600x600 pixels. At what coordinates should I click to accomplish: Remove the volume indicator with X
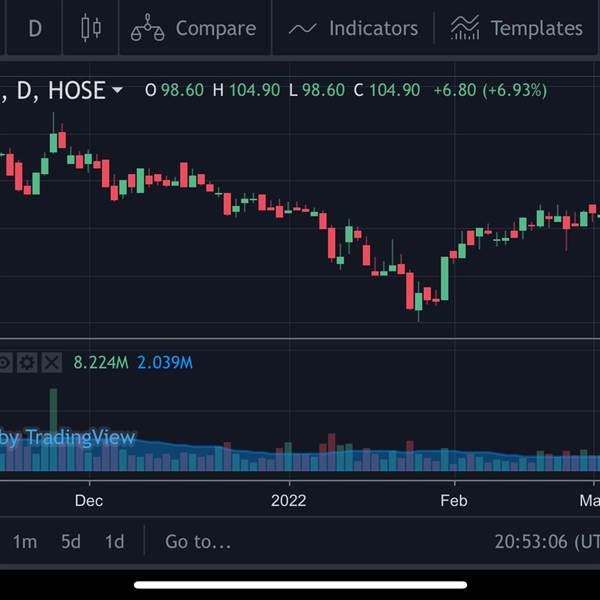point(51,362)
